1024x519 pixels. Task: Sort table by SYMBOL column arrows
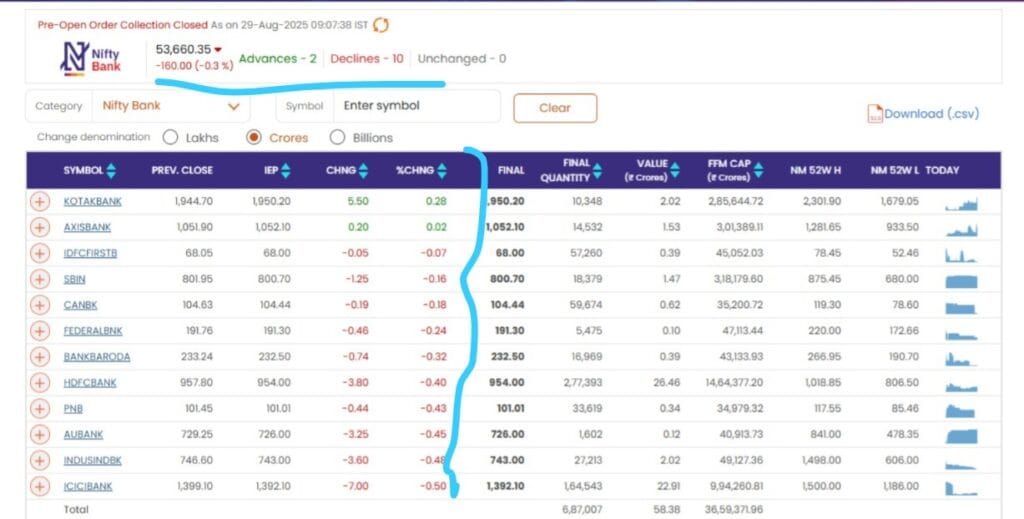pos(111,171)
